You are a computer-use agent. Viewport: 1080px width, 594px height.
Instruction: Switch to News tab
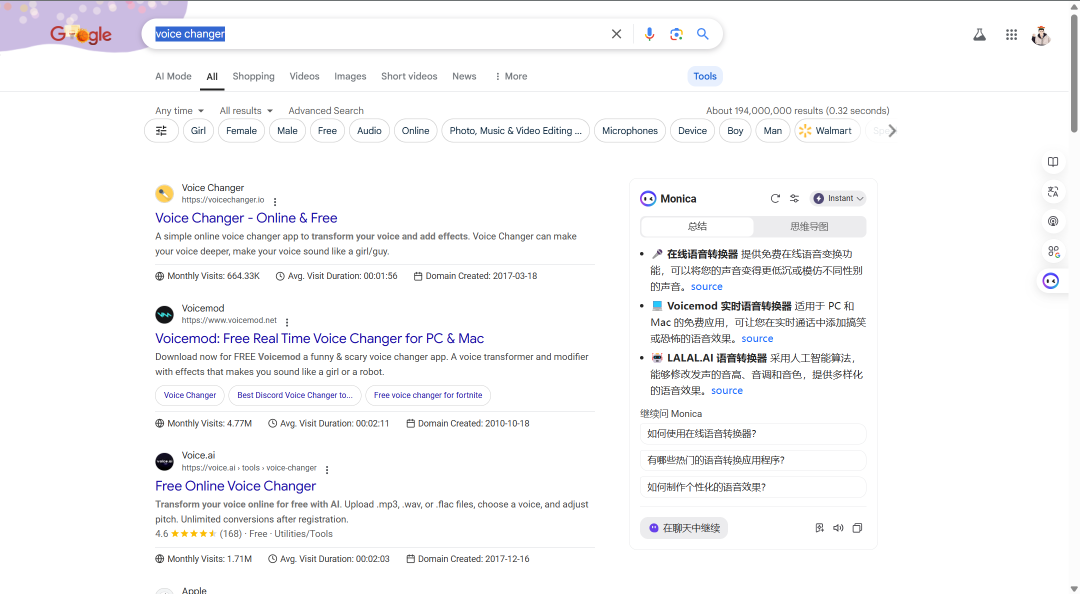click(464, 76)
